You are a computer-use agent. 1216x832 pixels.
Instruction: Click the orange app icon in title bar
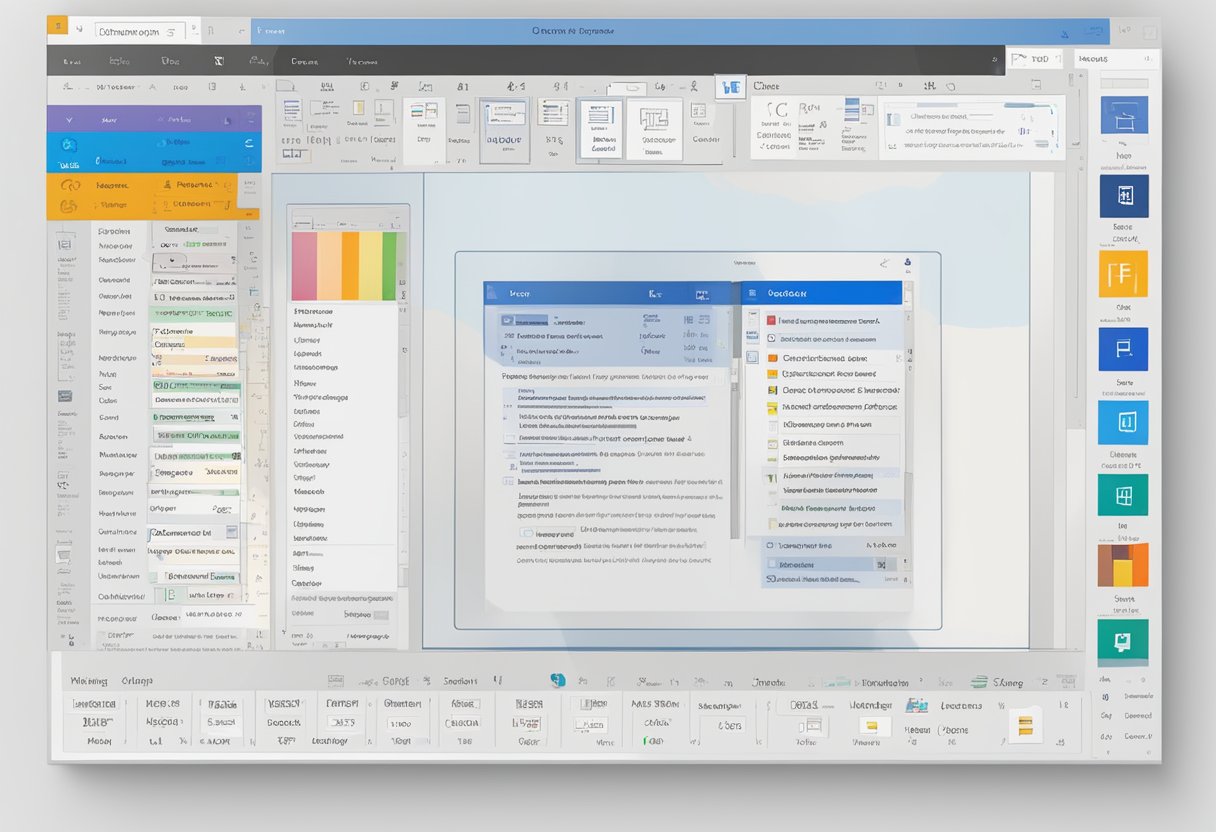[58, 30]
